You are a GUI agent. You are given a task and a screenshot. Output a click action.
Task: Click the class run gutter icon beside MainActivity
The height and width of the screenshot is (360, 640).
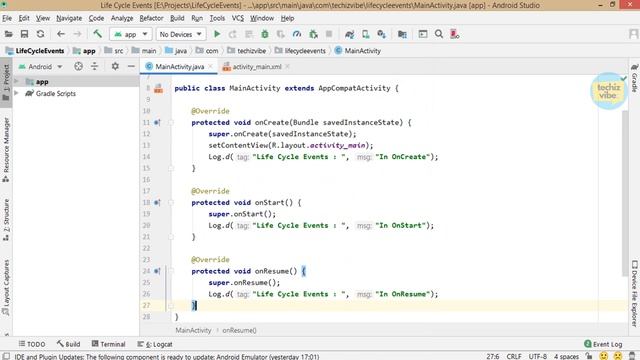click(158, 88)
